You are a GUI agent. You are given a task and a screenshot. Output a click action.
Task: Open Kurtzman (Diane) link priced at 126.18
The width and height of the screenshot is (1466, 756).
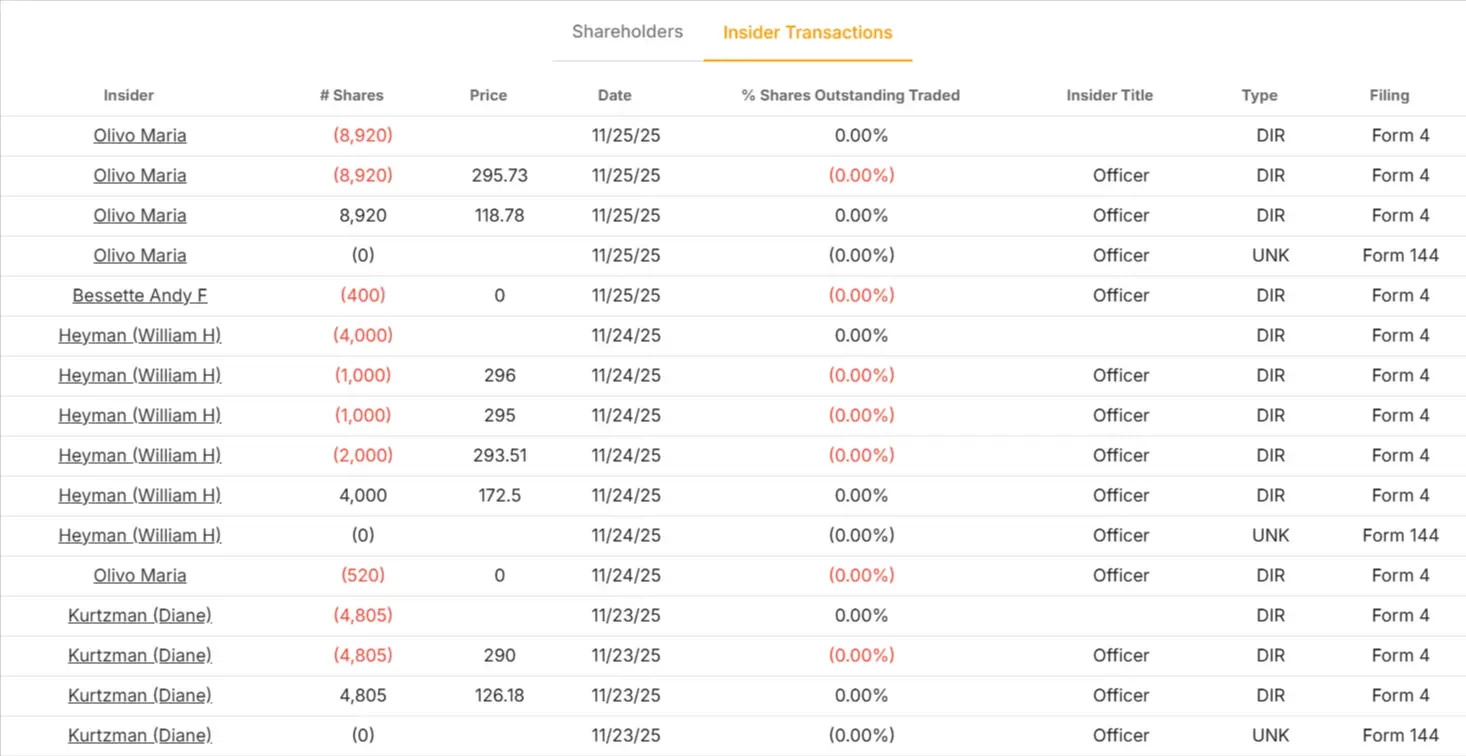(x=140, y=695)
